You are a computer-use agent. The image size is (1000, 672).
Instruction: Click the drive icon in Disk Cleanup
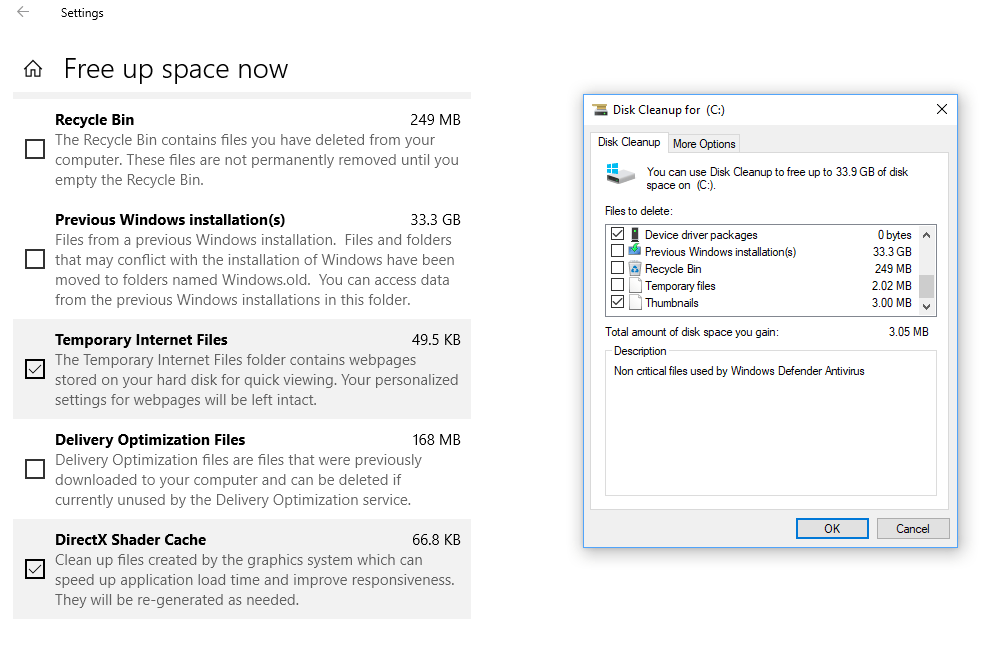[620, 174]
